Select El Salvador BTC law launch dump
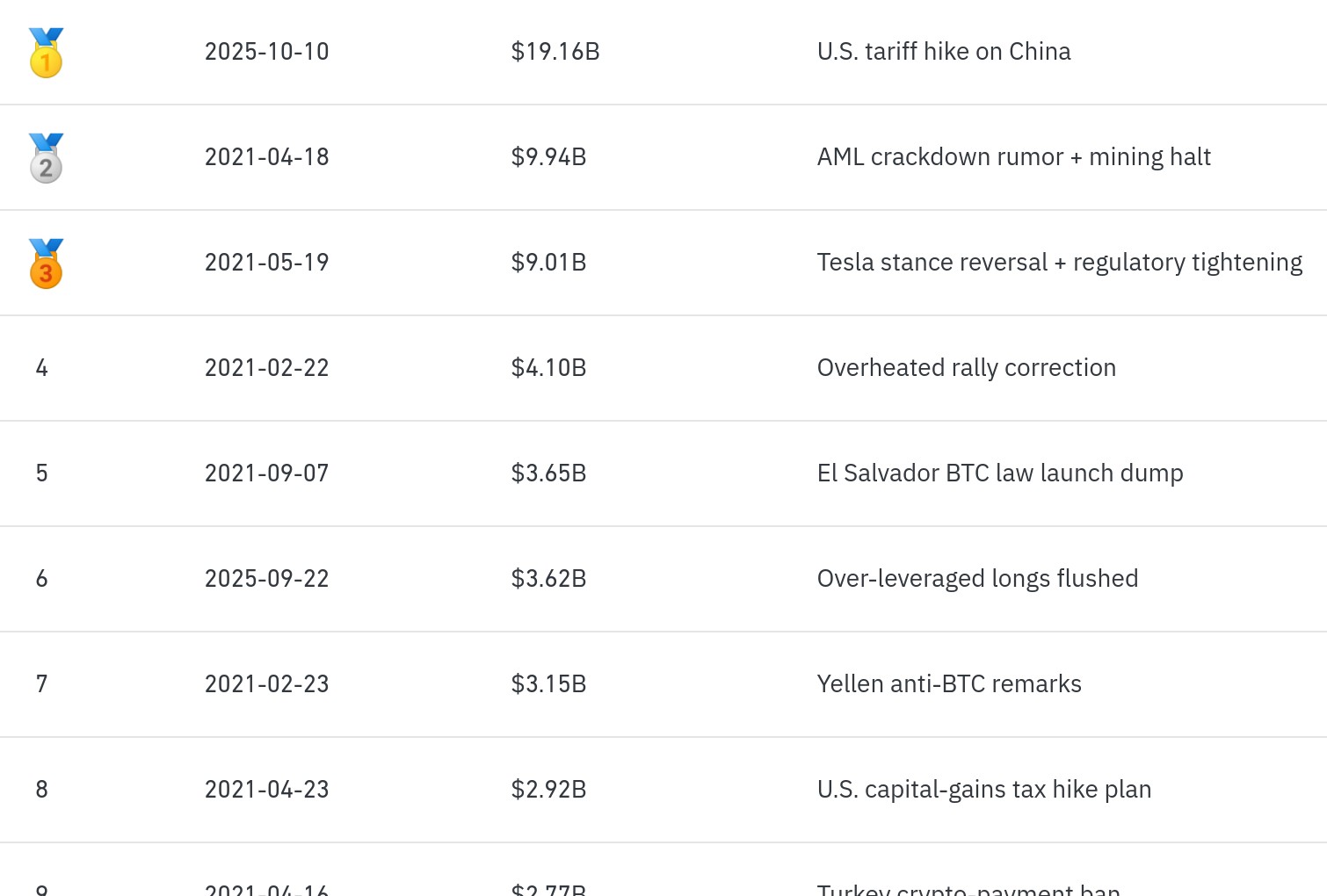This screenshot has width=1327, height=896. pyautogui.click(x=999, y=473)
